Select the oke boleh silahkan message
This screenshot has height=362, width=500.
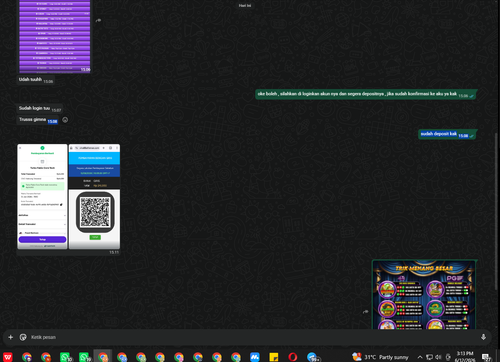click(366, 94)
